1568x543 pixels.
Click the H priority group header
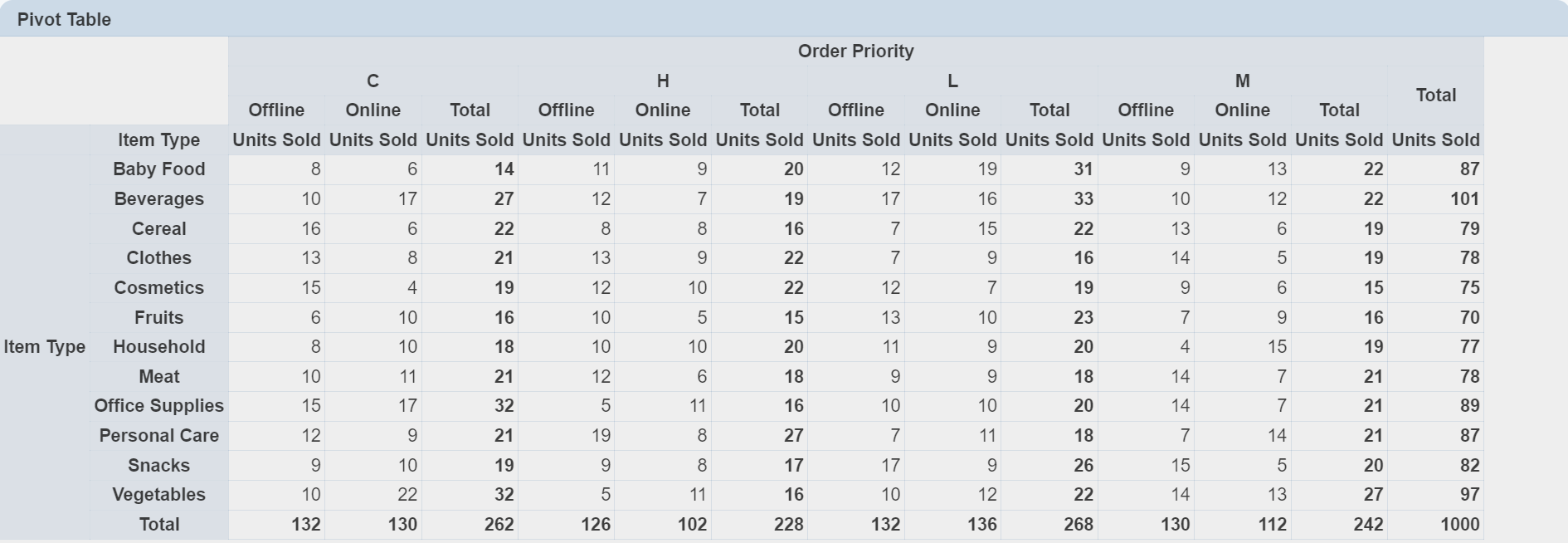point(662,81)
